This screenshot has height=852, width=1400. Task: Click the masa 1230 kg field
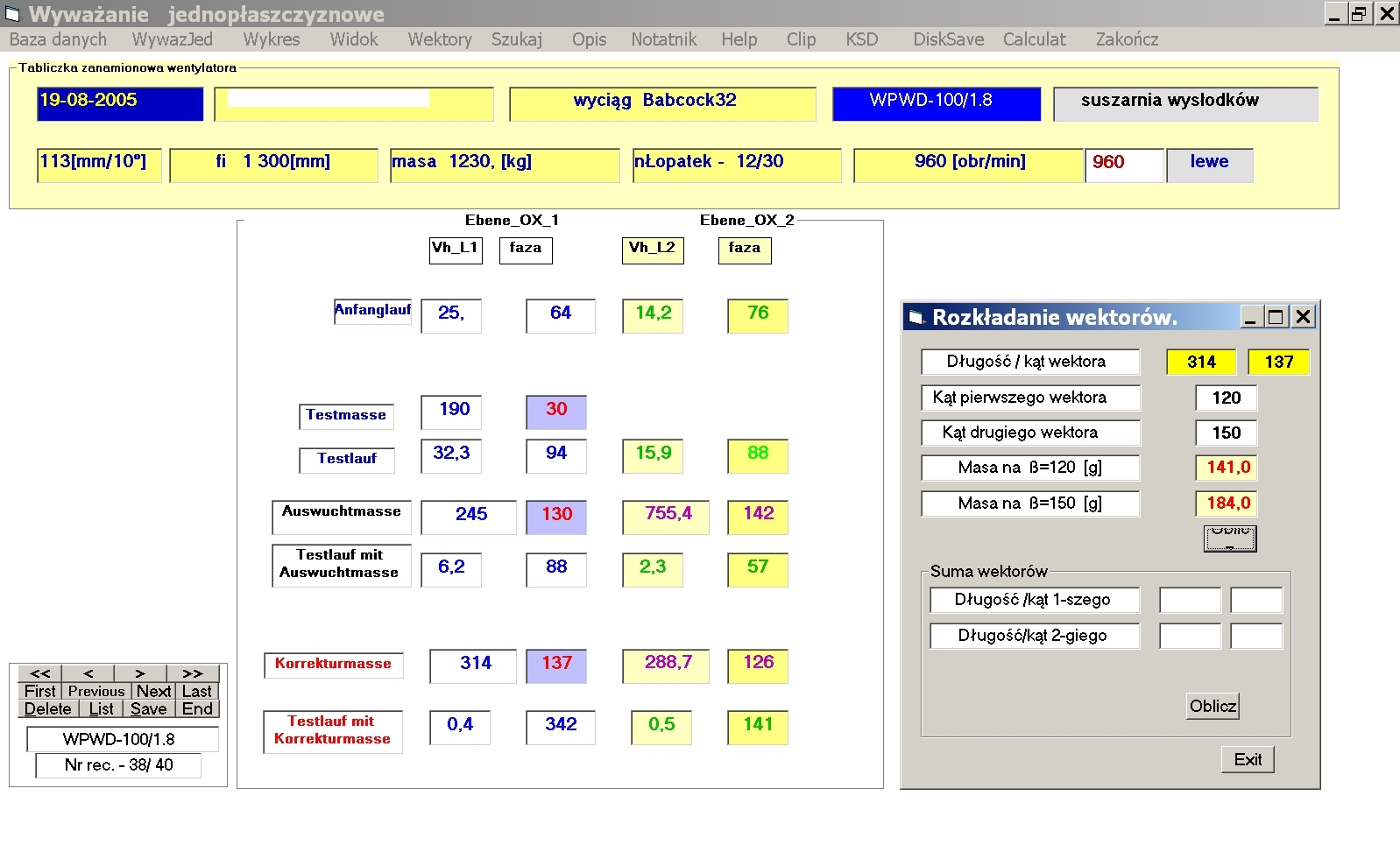[x=505, y=165]
